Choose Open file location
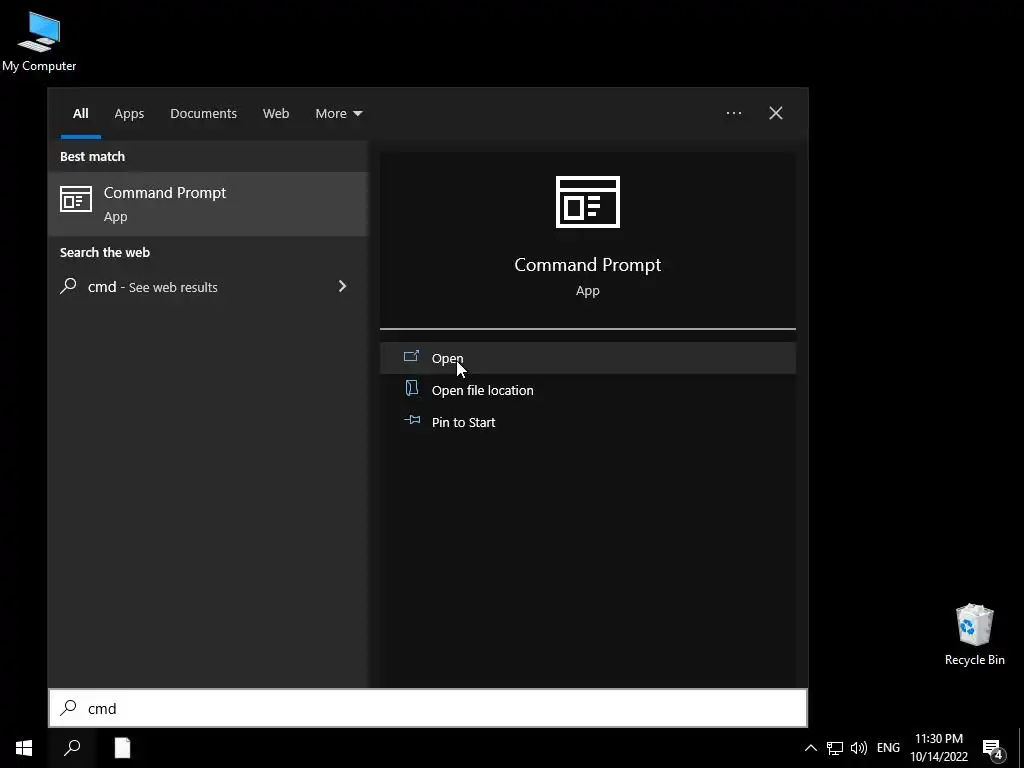This screenshot has width=1024, height=768. 588,390
